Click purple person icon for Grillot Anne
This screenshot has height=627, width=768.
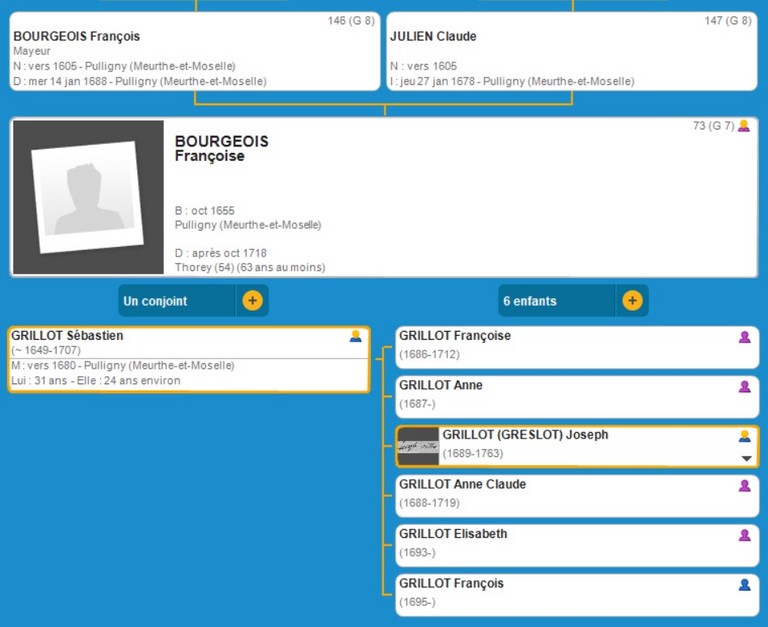(744, 387)
